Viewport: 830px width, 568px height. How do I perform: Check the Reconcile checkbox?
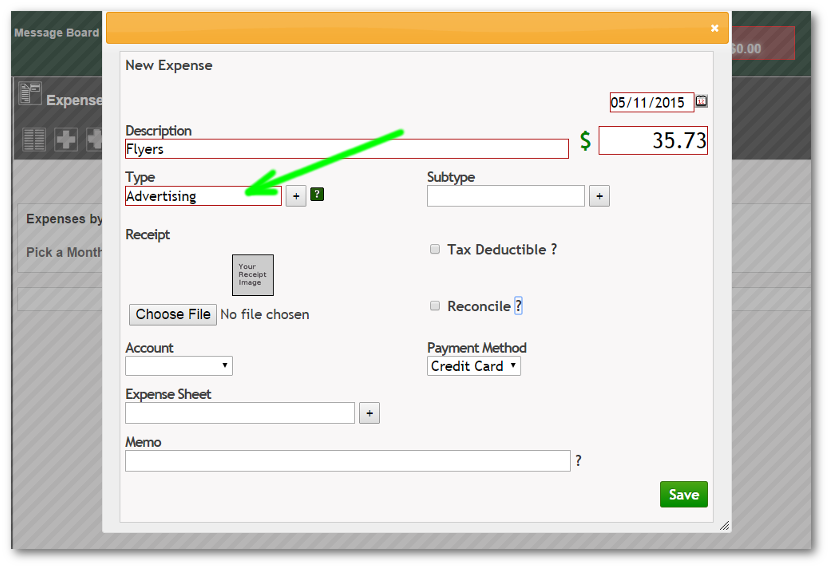pyautogui.click(x=435, y=306)
